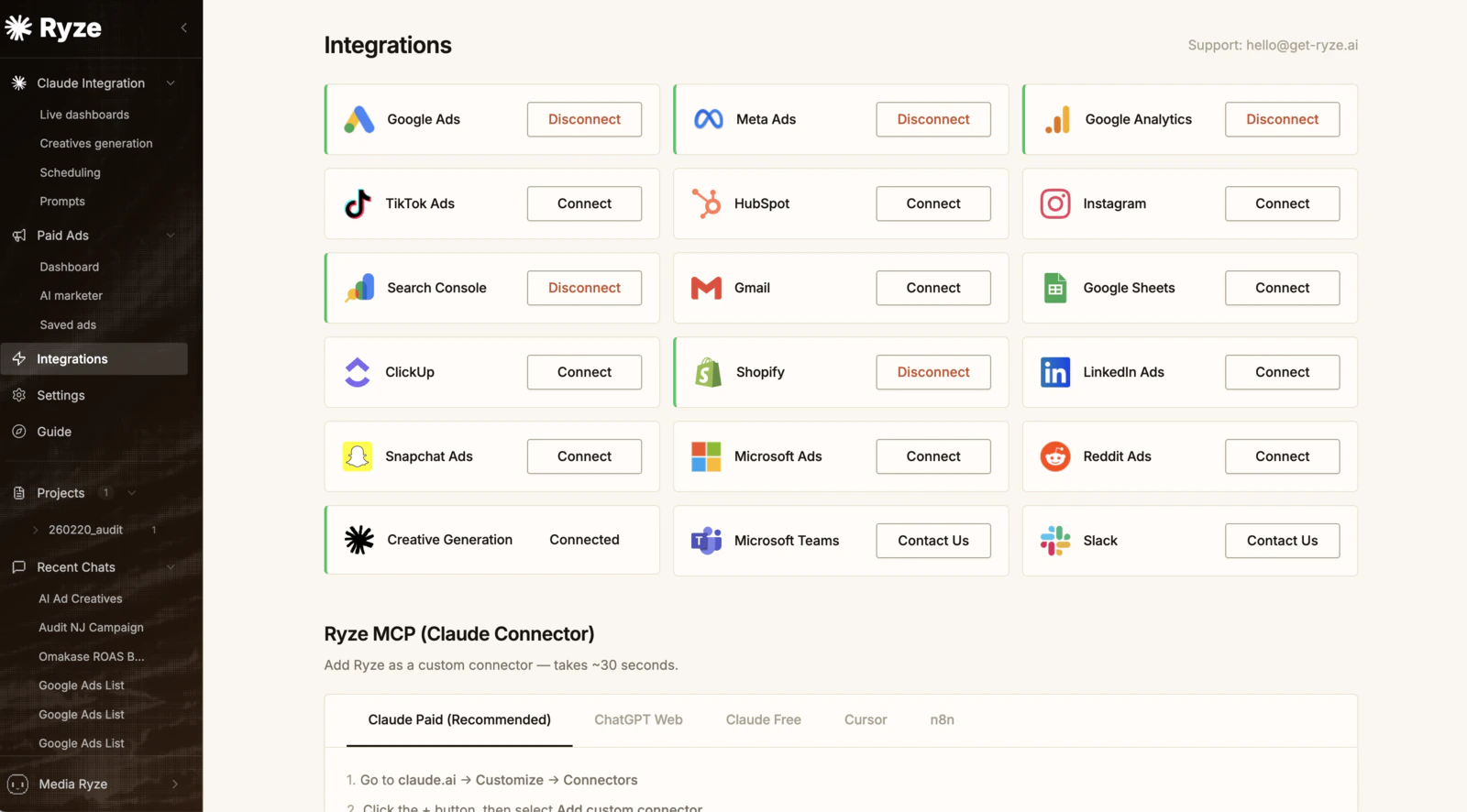Click the LinkedIn Ads logo icon

[x=1055, y=372]
